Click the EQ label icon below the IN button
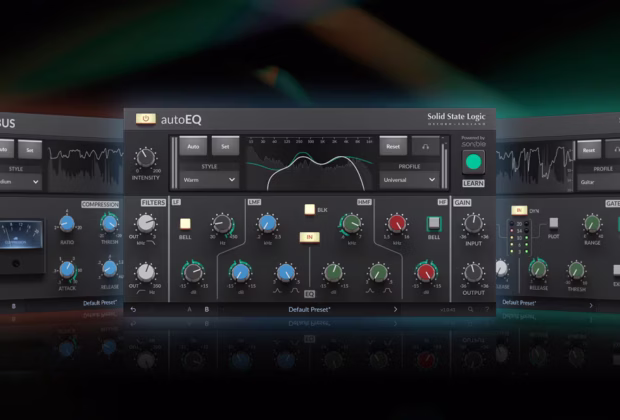Screen dimensions: 620x420 tap(309, 293)
